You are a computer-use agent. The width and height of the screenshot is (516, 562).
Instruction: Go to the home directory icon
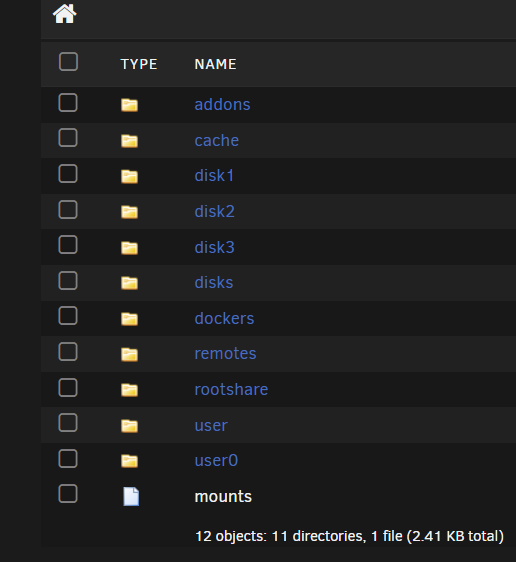pos(64,14)
